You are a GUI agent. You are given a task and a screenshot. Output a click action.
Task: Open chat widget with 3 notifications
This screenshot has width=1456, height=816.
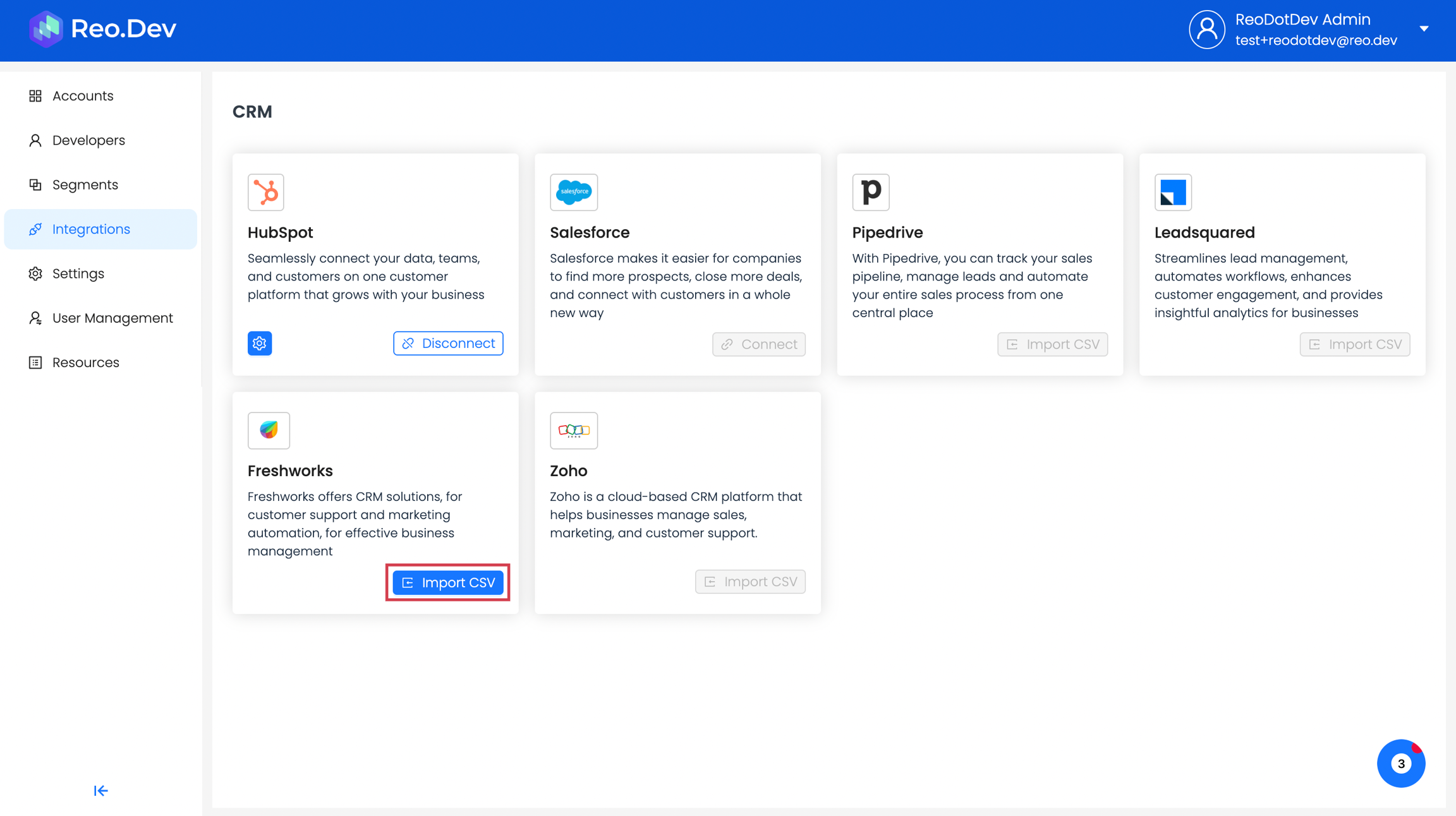1400,763
